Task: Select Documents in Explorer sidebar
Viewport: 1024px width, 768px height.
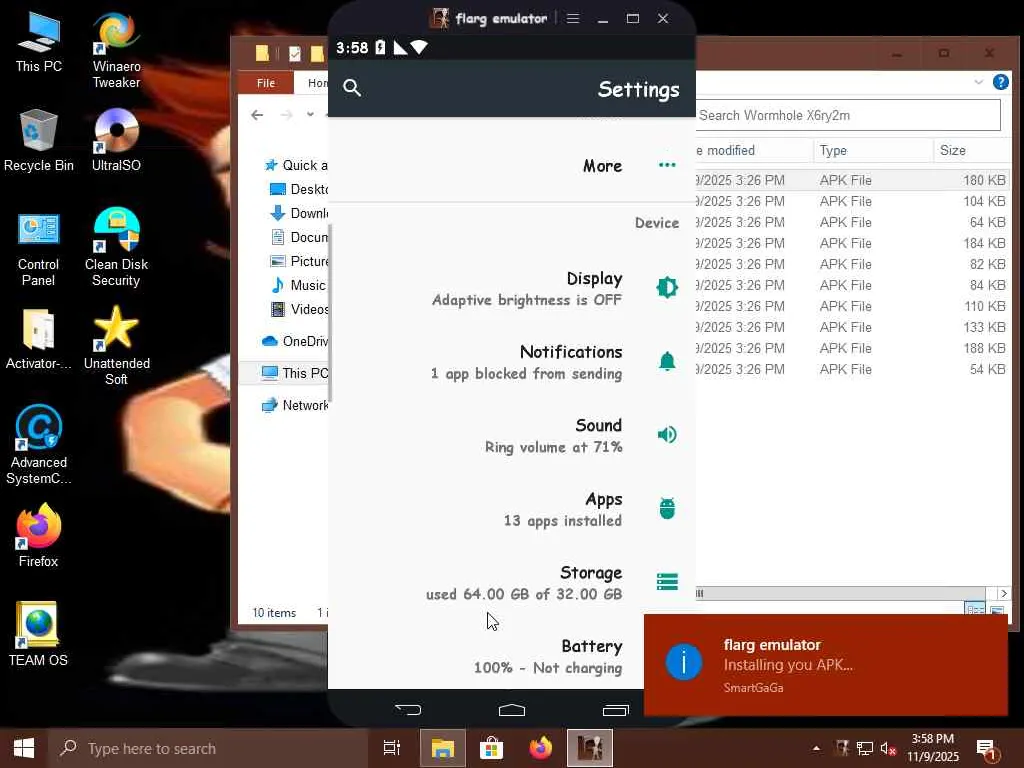Action: pos(299,237)
